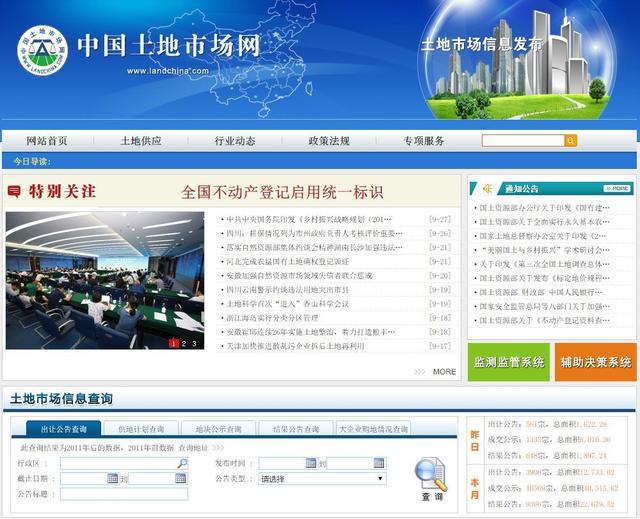Click the 行政区 input field
Screen dimensions: 640x519
tap(124, 463)
